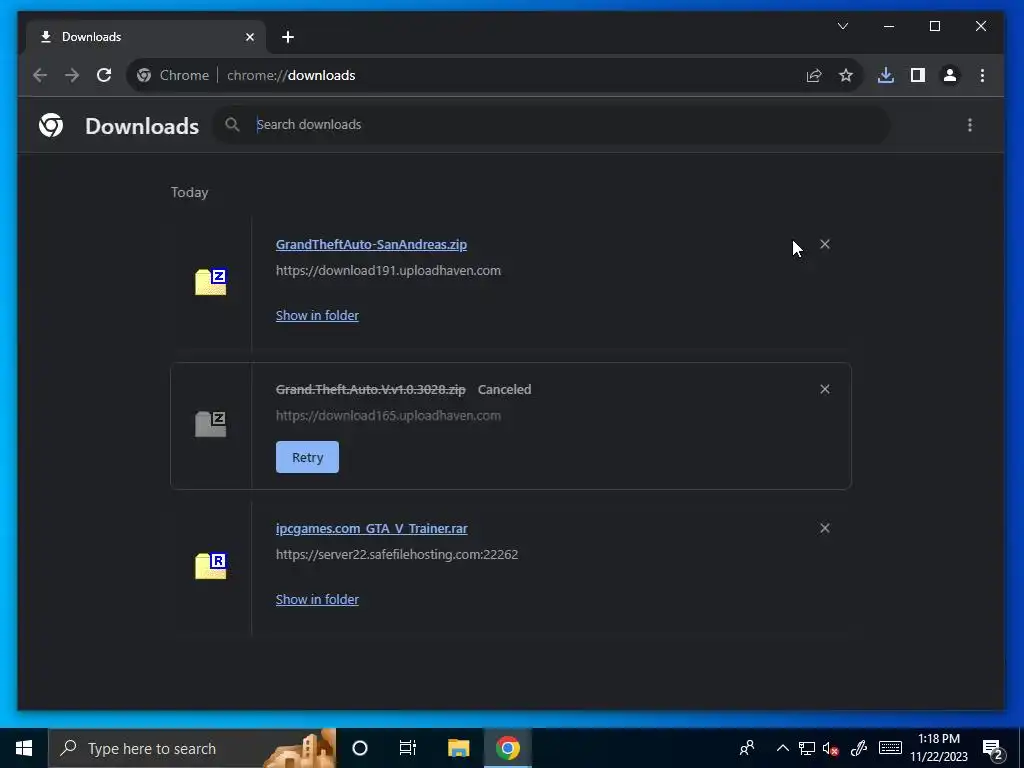Open the Windows Start menu
The height and width of the screenshot is (768, 1024).
[24, 748]
